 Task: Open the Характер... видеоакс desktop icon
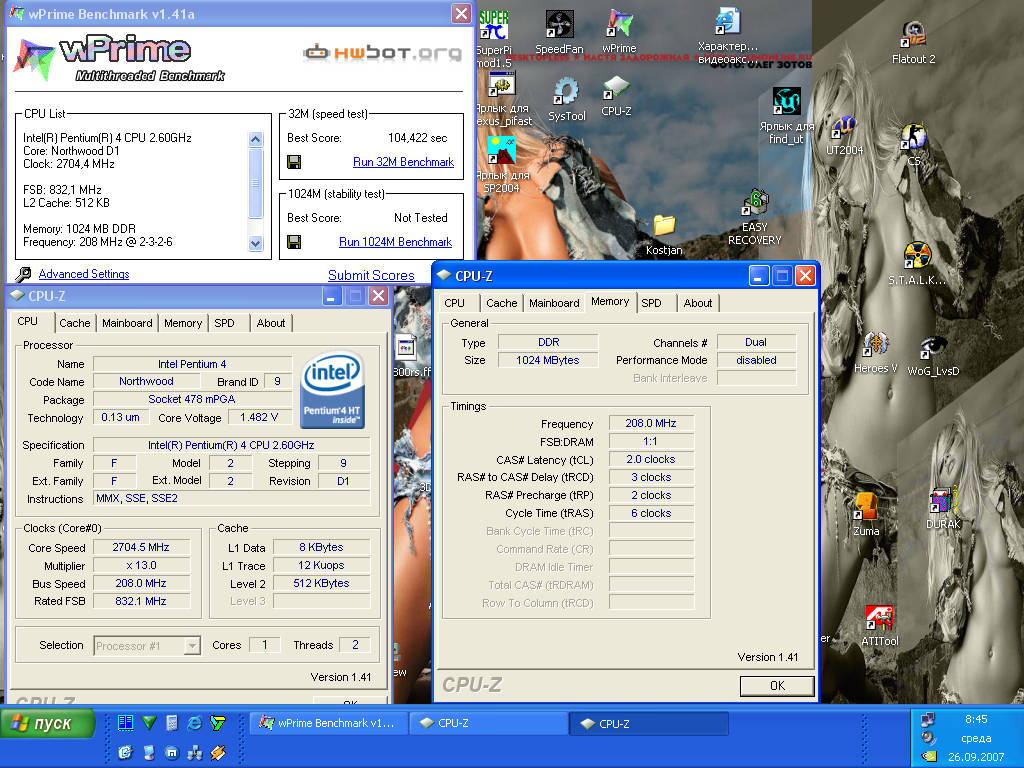click(x=728, y=22)
